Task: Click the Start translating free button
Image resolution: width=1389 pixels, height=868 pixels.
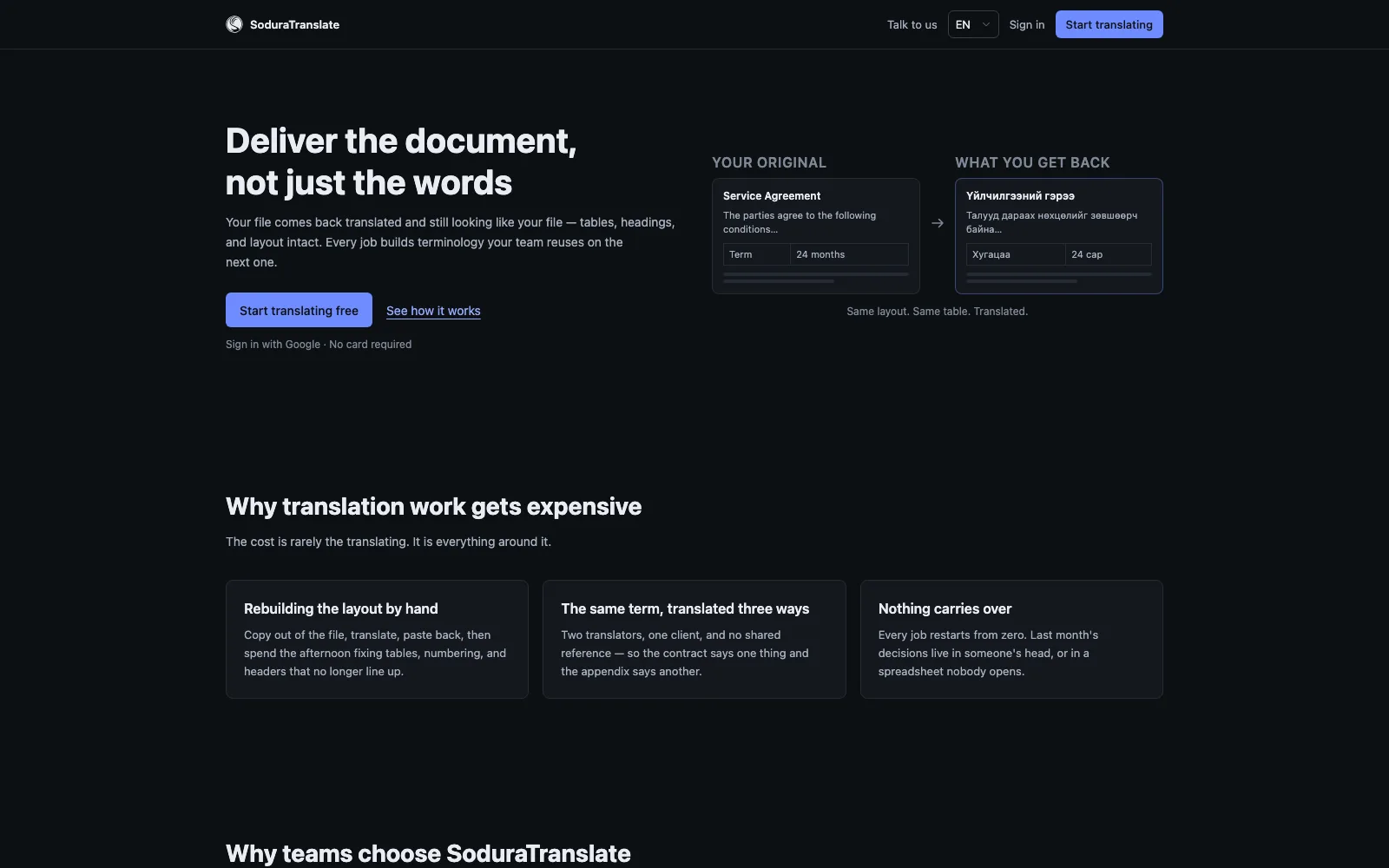Action: click(299, 310)
